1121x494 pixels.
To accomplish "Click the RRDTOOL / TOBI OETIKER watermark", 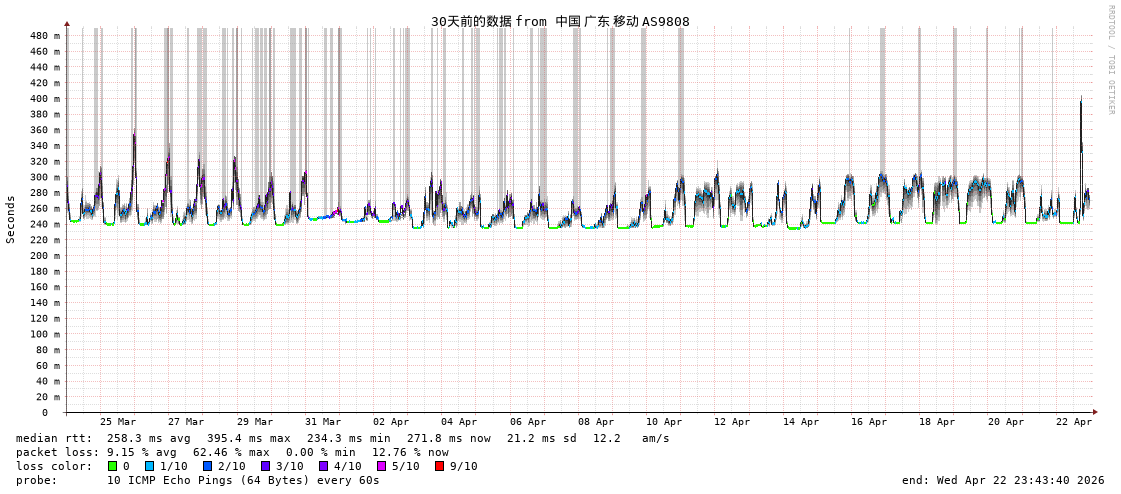I will pos(1111,60).
